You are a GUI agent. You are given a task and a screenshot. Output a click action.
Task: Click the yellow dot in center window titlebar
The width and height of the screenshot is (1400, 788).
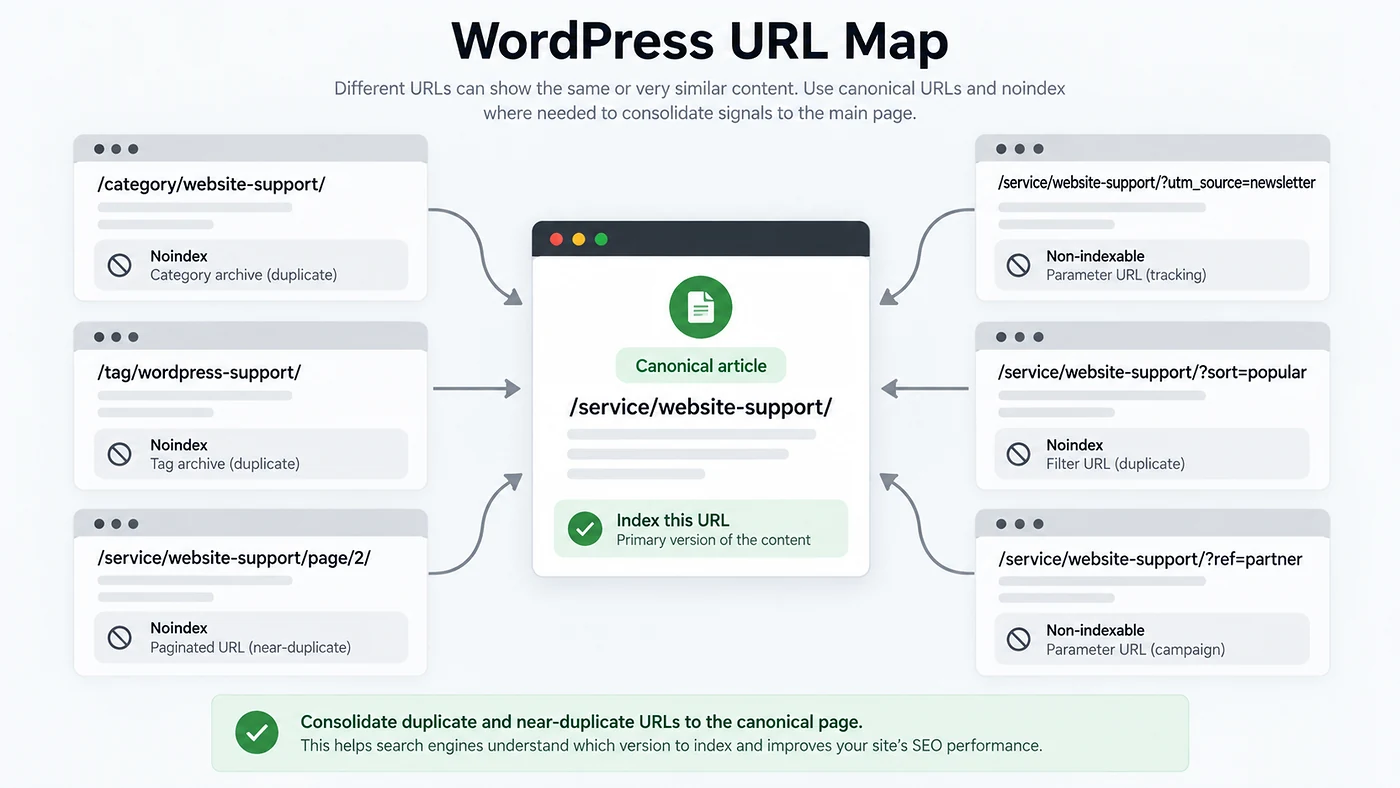click(x=578, y=239)
